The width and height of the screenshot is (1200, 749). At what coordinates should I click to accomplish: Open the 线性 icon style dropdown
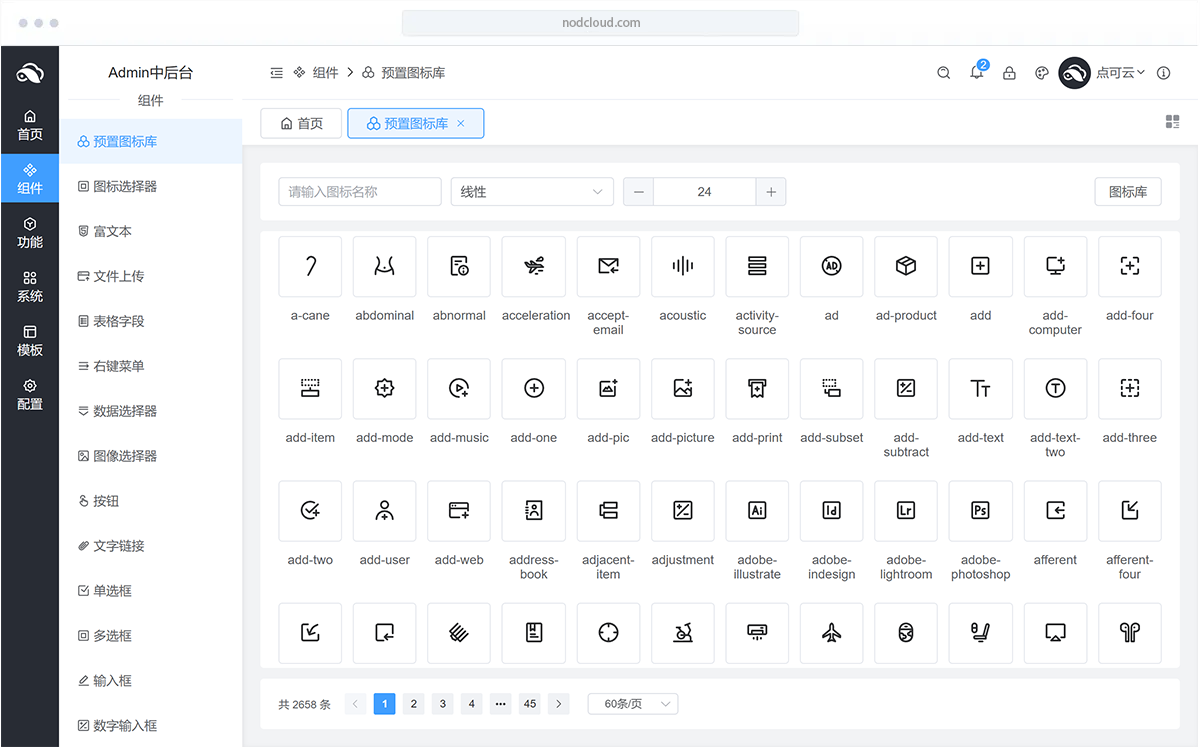[x=532, y=192]
